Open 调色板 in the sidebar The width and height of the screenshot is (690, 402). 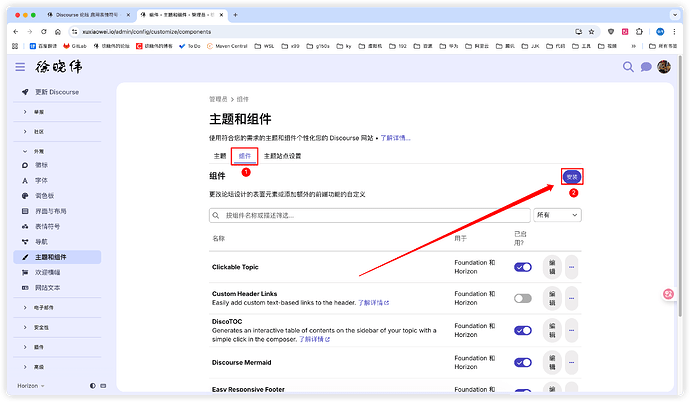[45, 195]
